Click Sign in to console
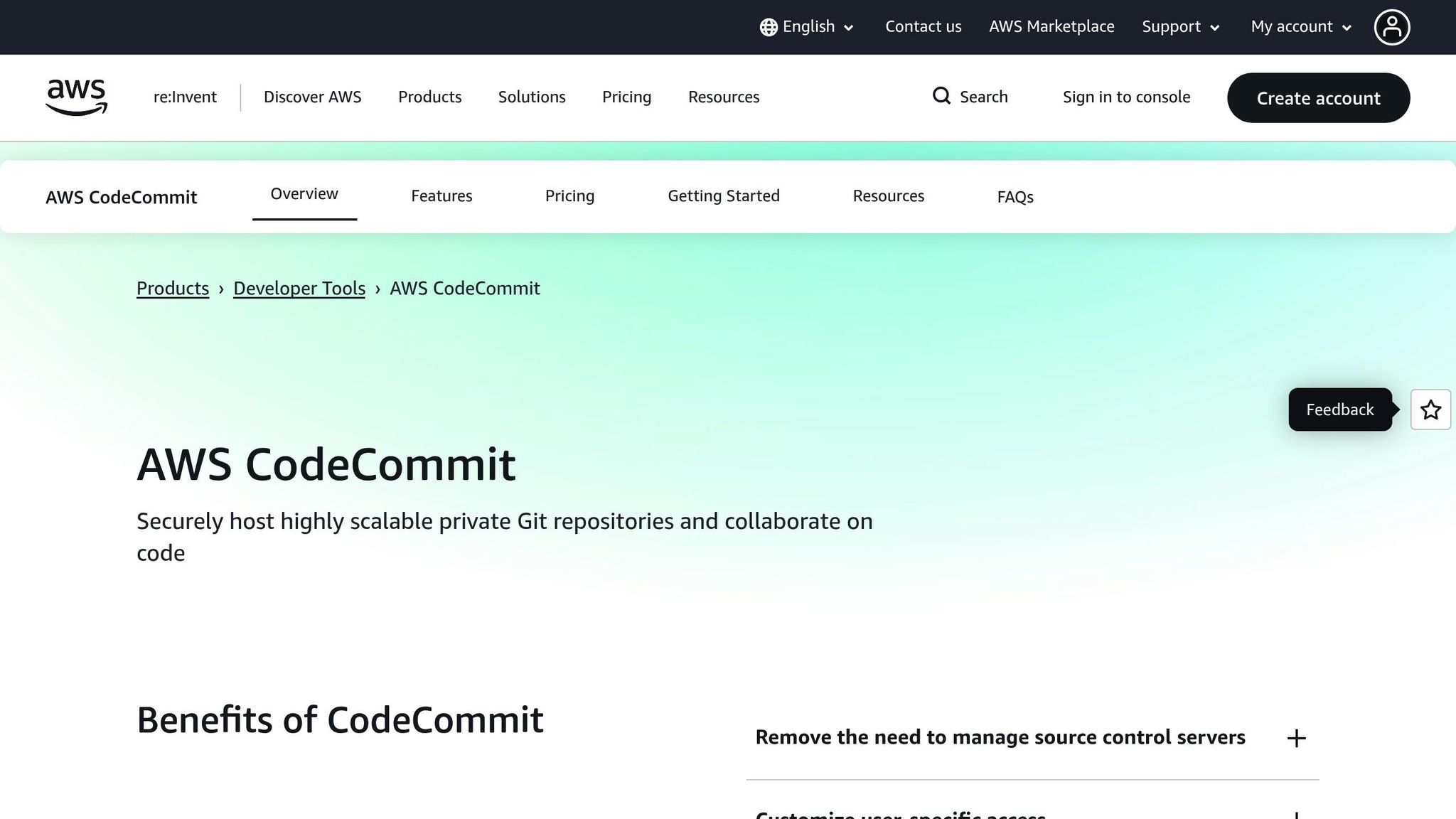The image size is (1456, 819). tap(1126, 97)
